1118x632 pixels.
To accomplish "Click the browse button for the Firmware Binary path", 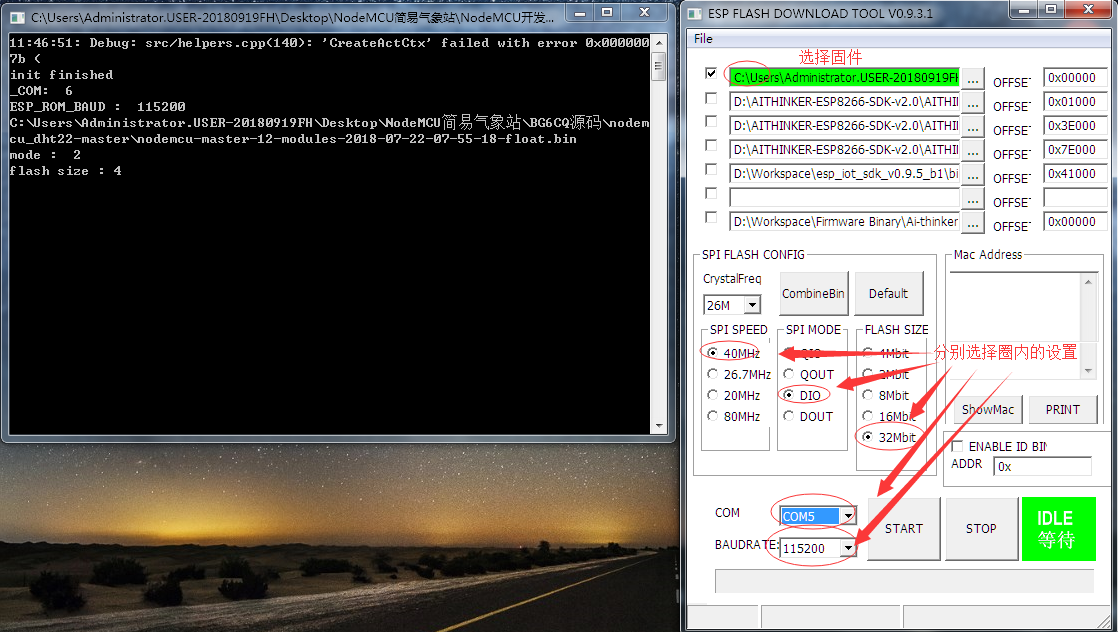I will click(x=973, y=222).
